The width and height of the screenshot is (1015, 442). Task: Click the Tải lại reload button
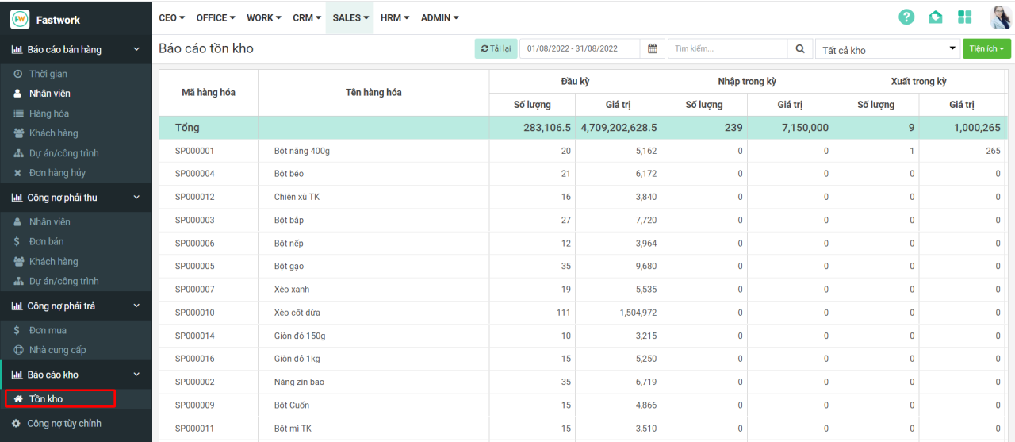496,49
